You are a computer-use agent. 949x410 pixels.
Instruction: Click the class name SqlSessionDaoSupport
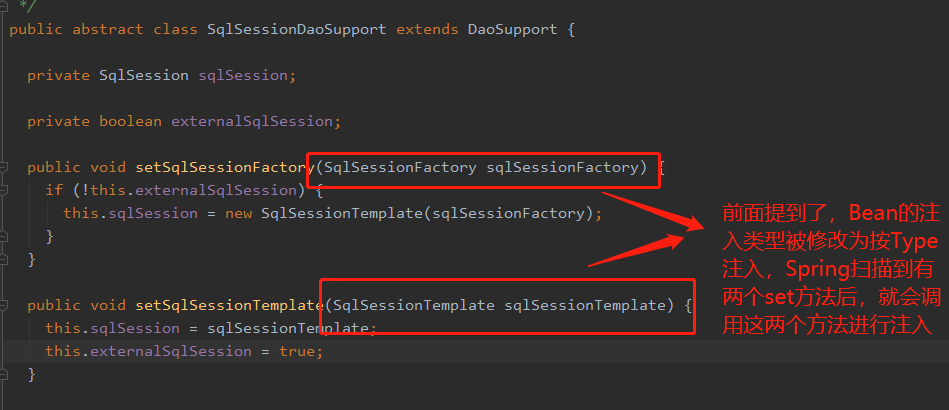click(x=297, y=29)
